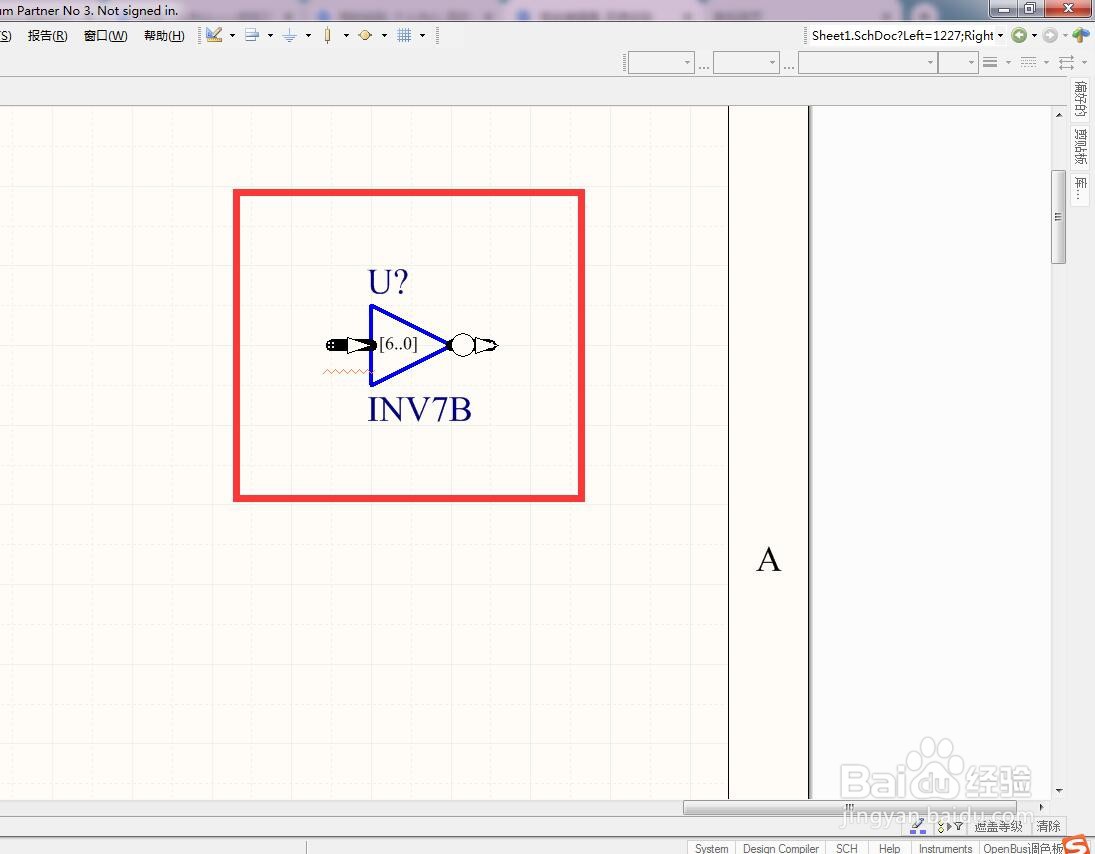Open the OpenBus调色板 panel button
The height and width of the screenshot is (854, 1095).
pyautogui.click(x=1023, y=848)
